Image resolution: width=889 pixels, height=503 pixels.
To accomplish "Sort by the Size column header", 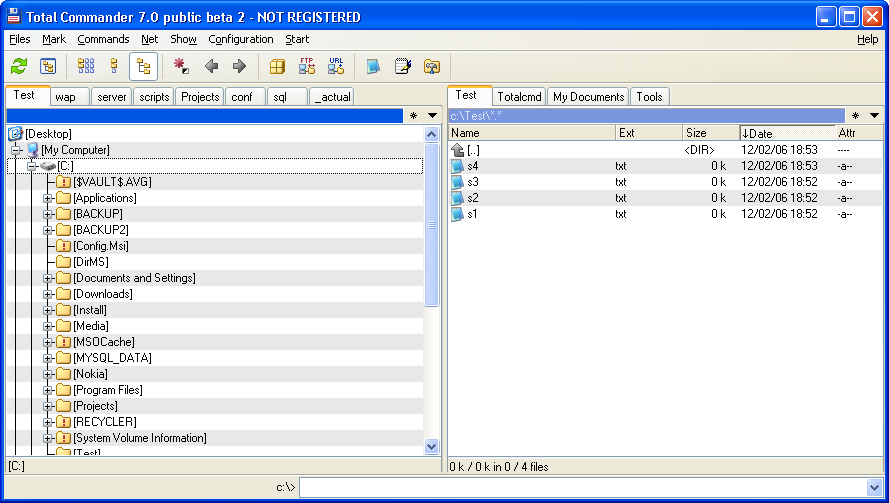I will click(x=710, y=133).
